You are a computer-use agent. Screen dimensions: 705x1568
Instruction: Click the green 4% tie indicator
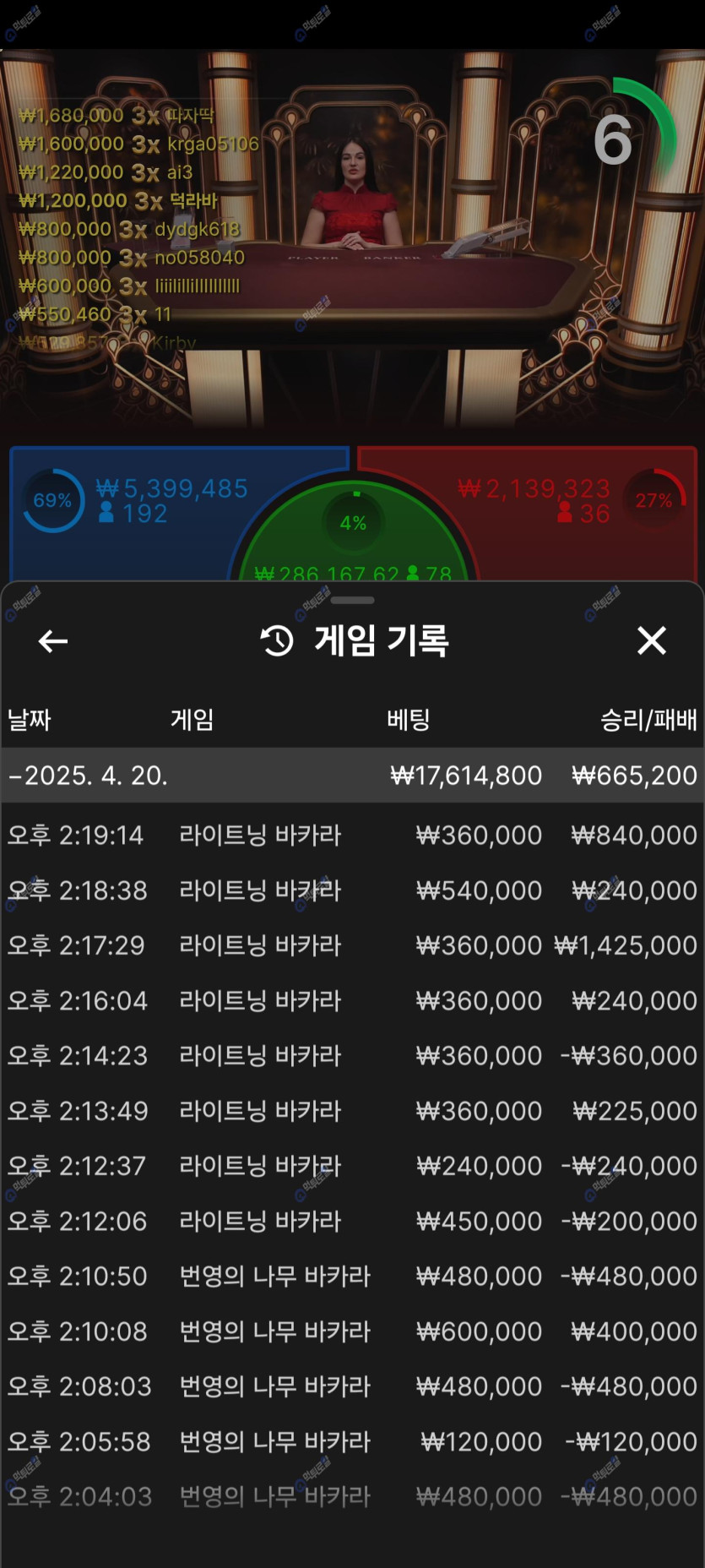point(353,522)
